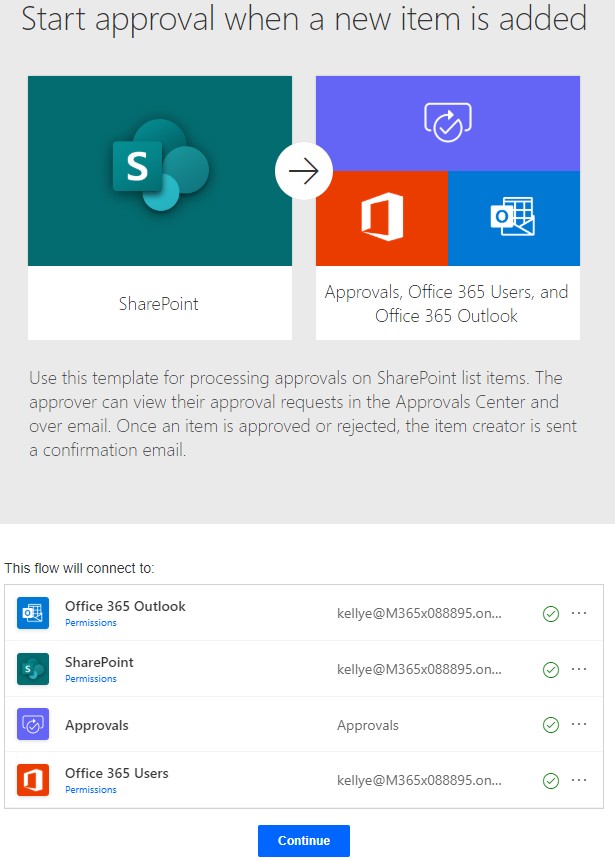This screenshot has height=861, width=615.
Task: Click the Office 365 Users account email
Action: click(x=419, y=780)
